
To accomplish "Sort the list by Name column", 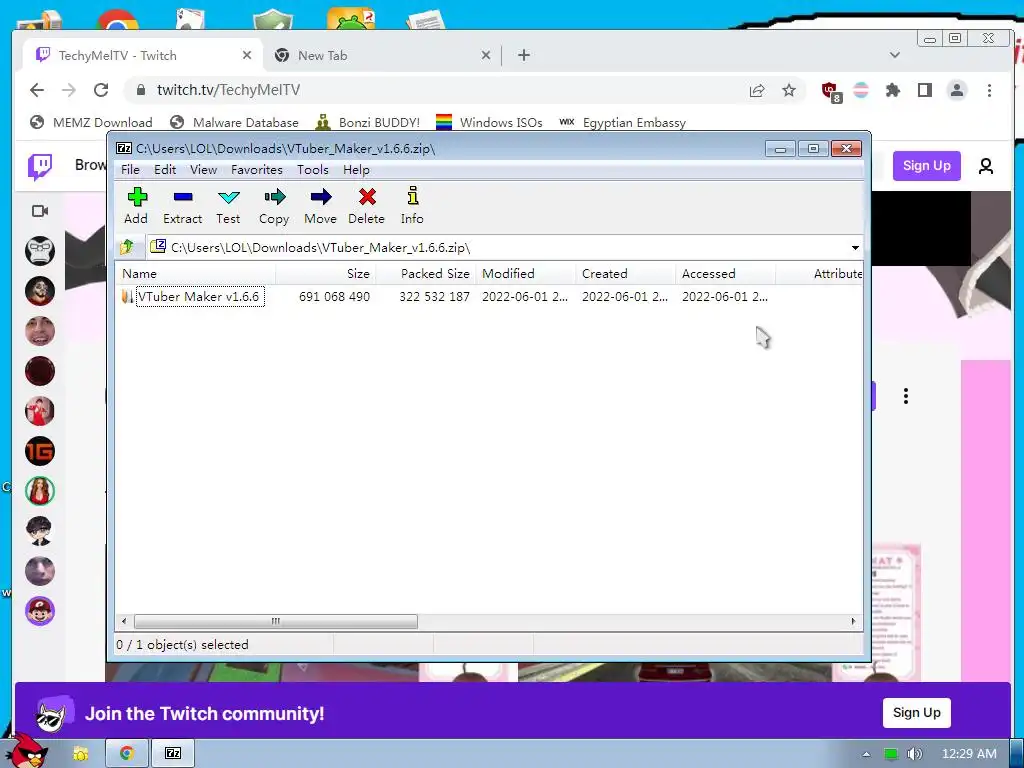I will (195, 274).
